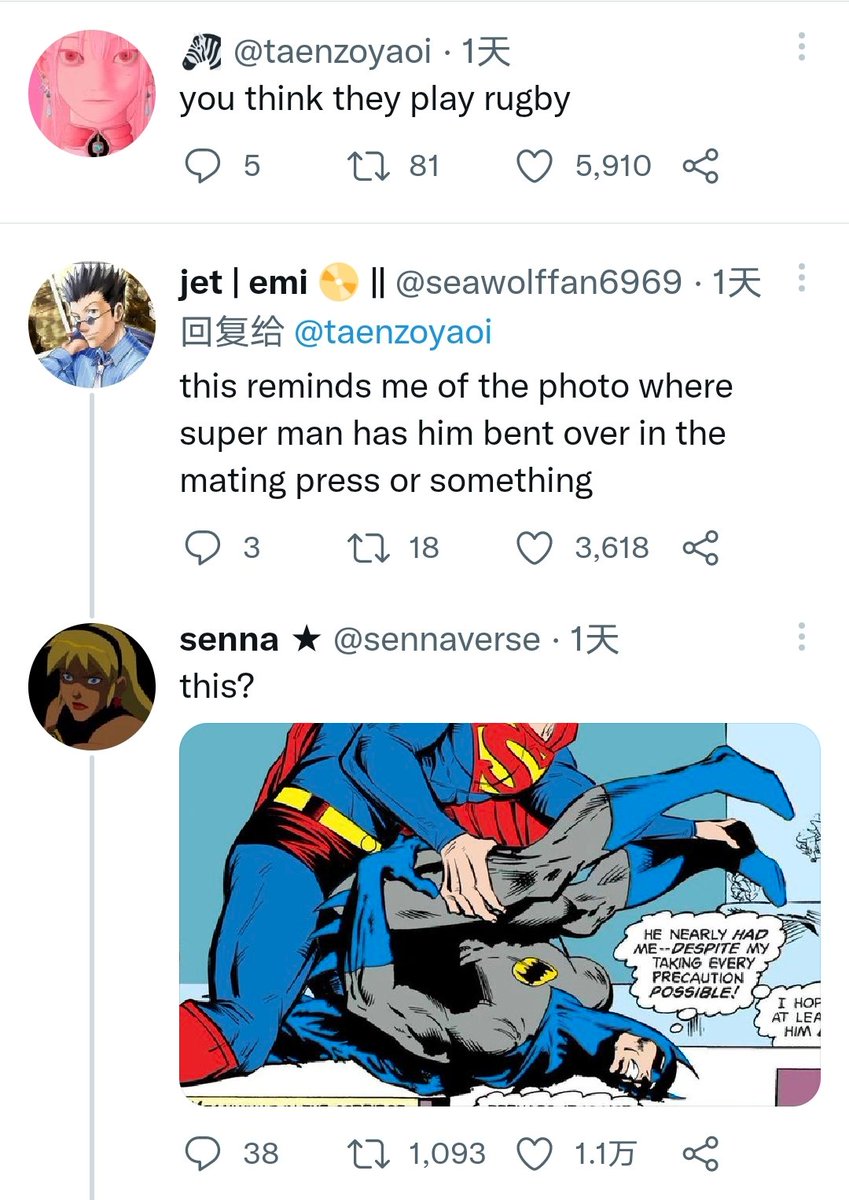This screenshot has height=1200, width=849.
Task: Open the @taenzoyaoi mention link in reply
Action: pos(391,333)
